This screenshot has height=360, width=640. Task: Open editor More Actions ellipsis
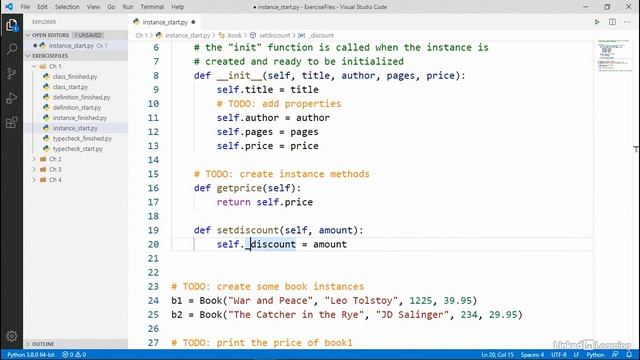pos(627,22)
